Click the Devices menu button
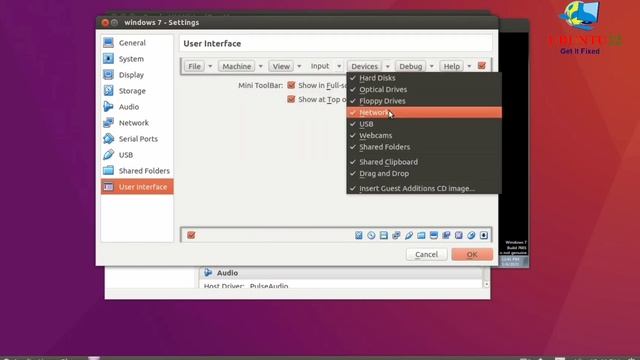The height and width of the screenshot is (360, 640). click(364, 66)
